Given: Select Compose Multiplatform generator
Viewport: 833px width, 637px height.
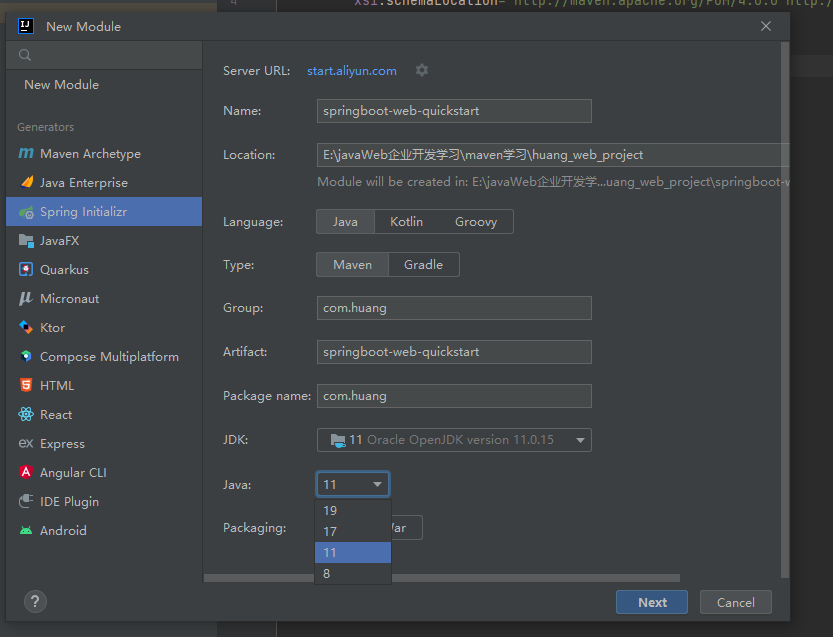Looking at the screenshot, I should (x=104, y=356).
